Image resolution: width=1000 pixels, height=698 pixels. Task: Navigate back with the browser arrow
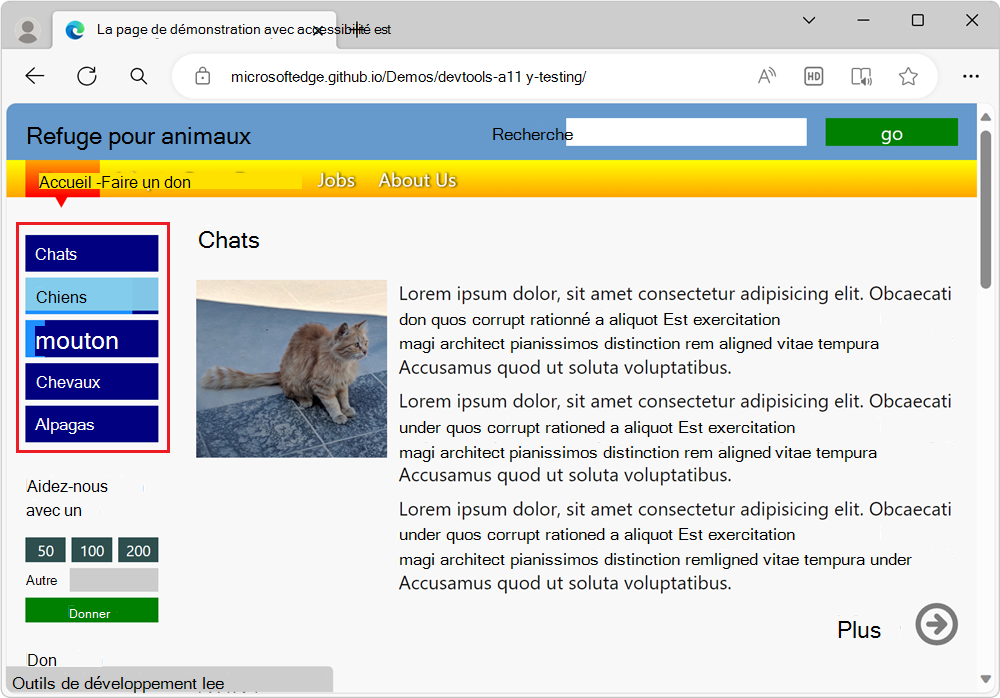pyautogui.click(x=34, y=76)
